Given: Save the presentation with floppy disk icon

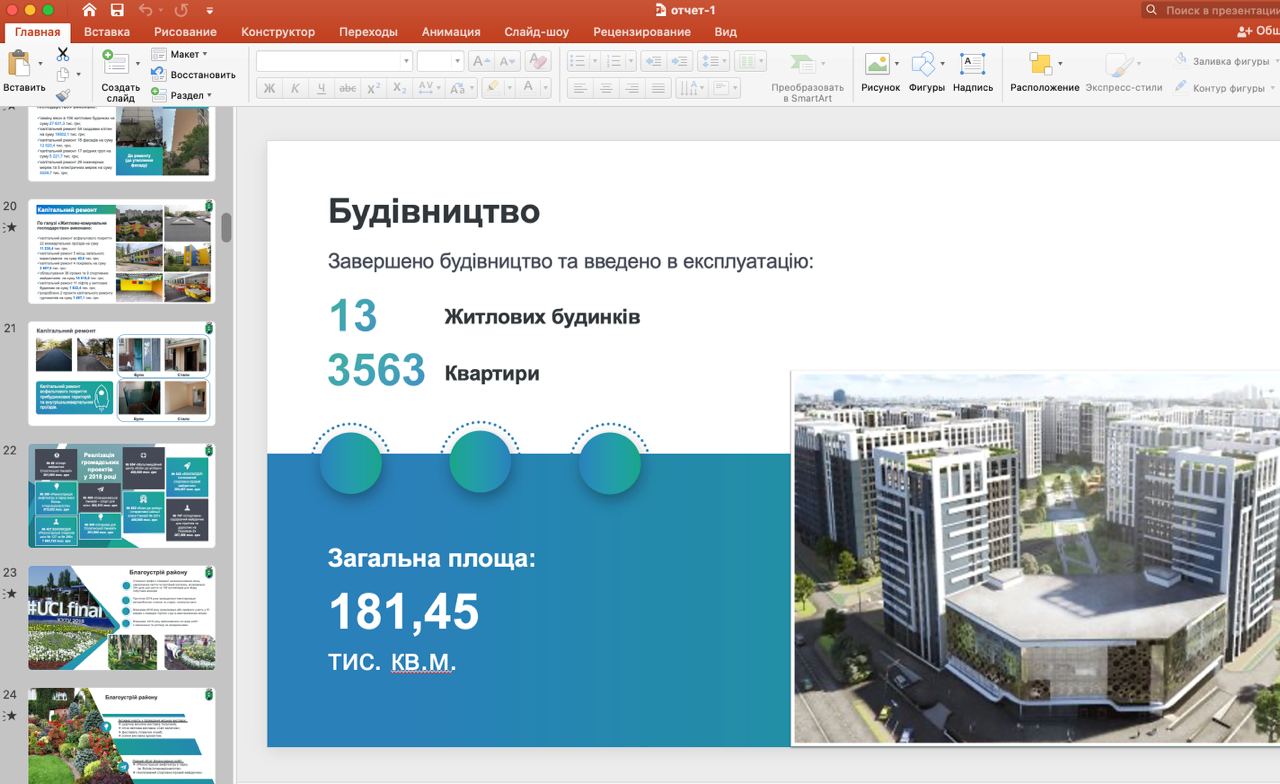Looking at the screenshot, I should pos(118,10).
